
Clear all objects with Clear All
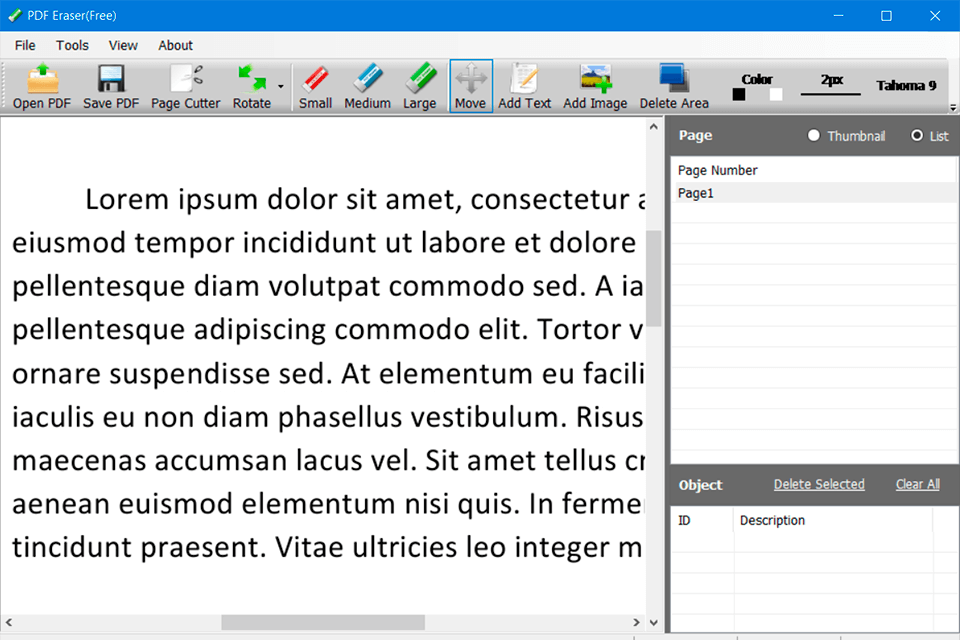click(x=917, y=484)
